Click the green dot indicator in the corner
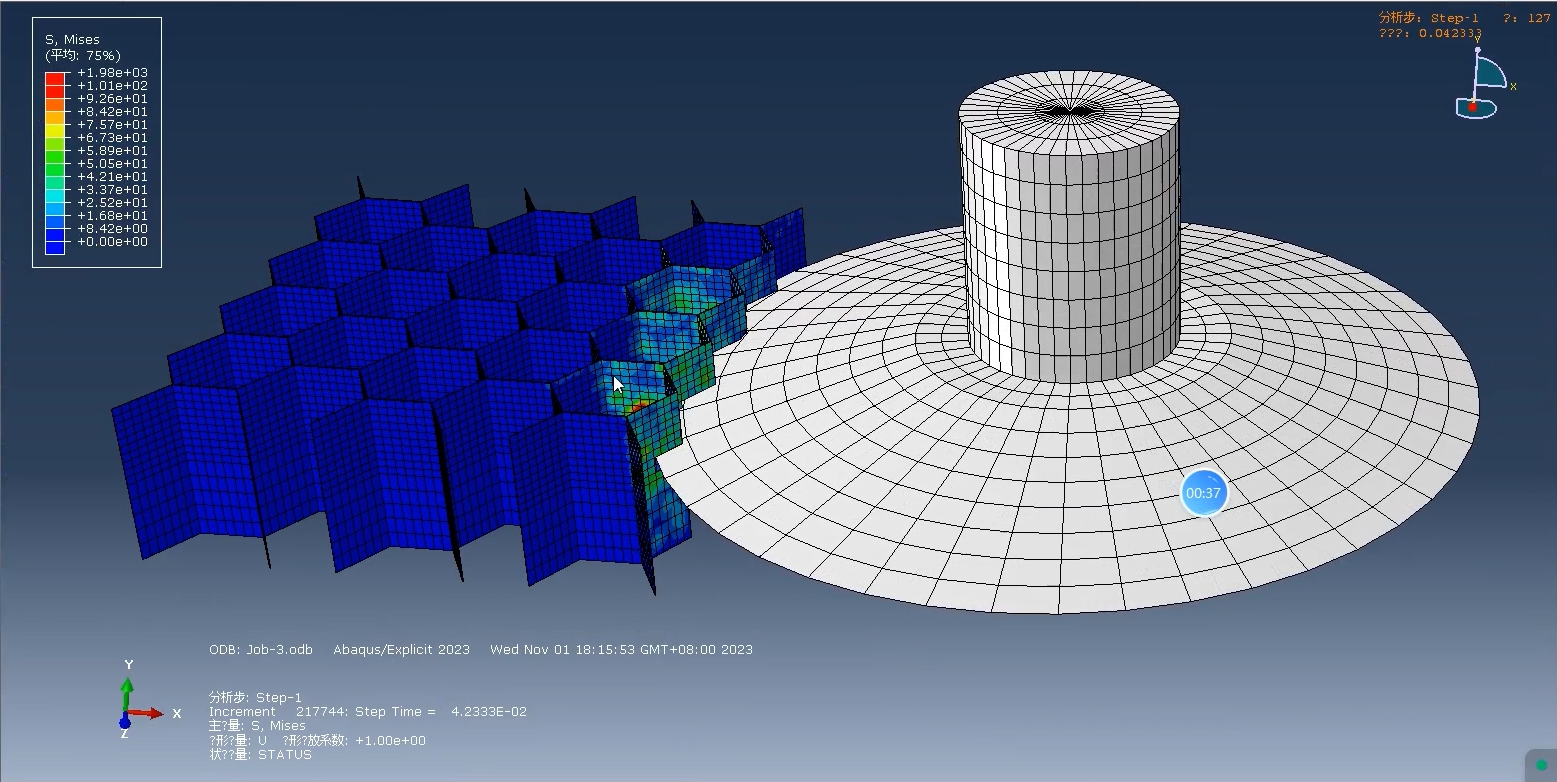The height and width of the screenshot is (782, 1557). coord(1541,766)
